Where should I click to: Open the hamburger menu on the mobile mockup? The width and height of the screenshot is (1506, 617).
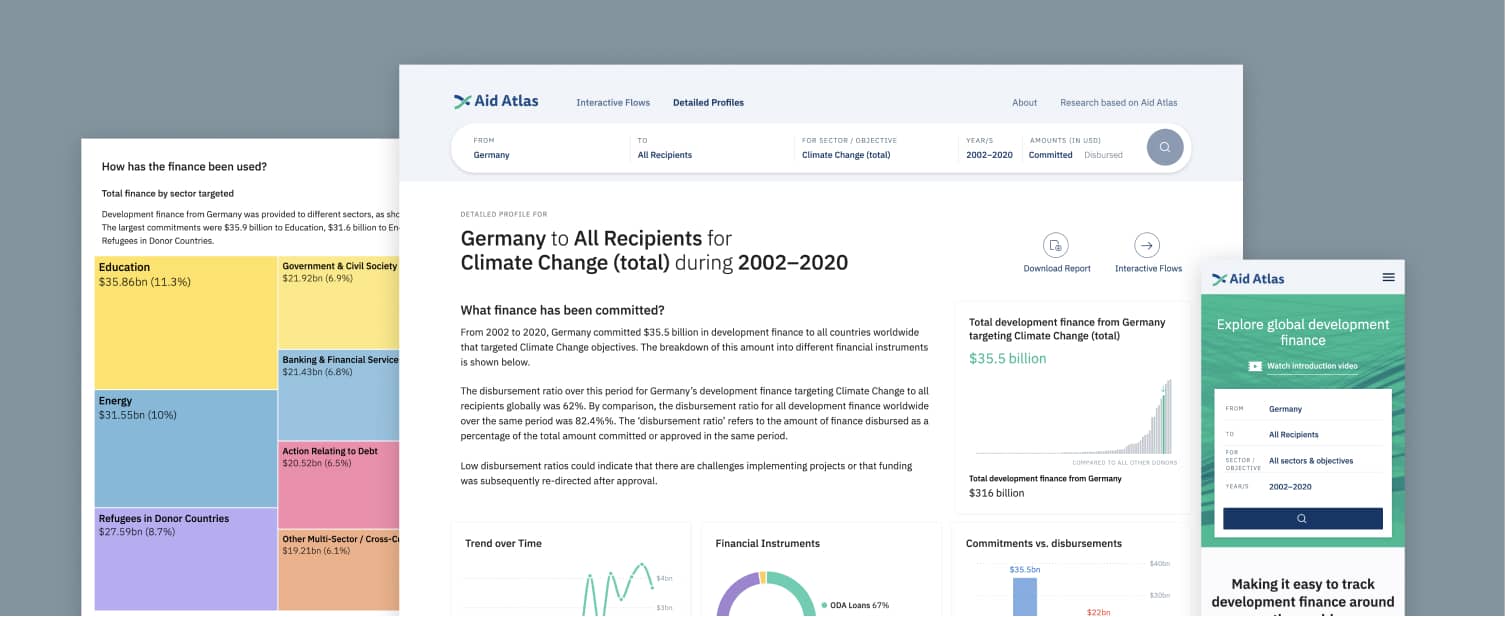[1387, 278]
